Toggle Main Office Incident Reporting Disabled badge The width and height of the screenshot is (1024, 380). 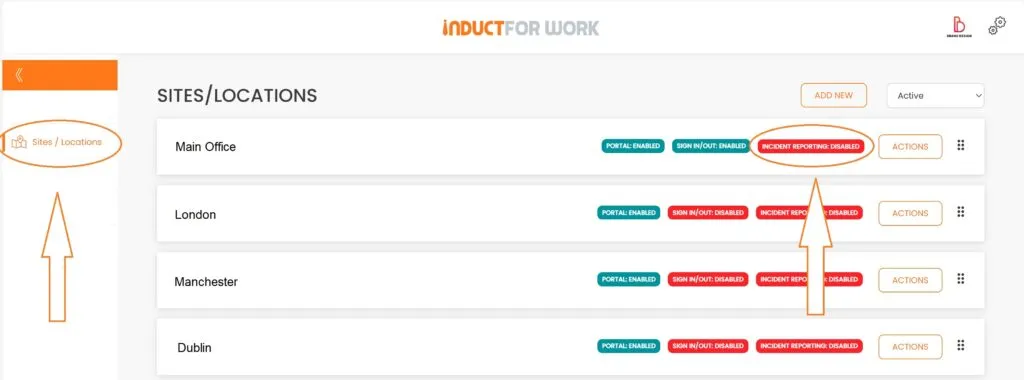click(x=810, y=146)
